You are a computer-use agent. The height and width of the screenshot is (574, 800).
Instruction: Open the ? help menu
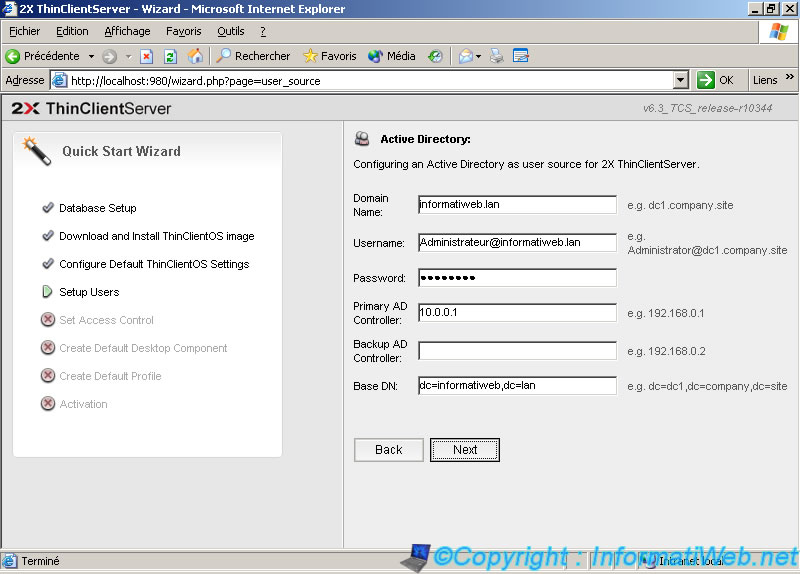point(263,32)
